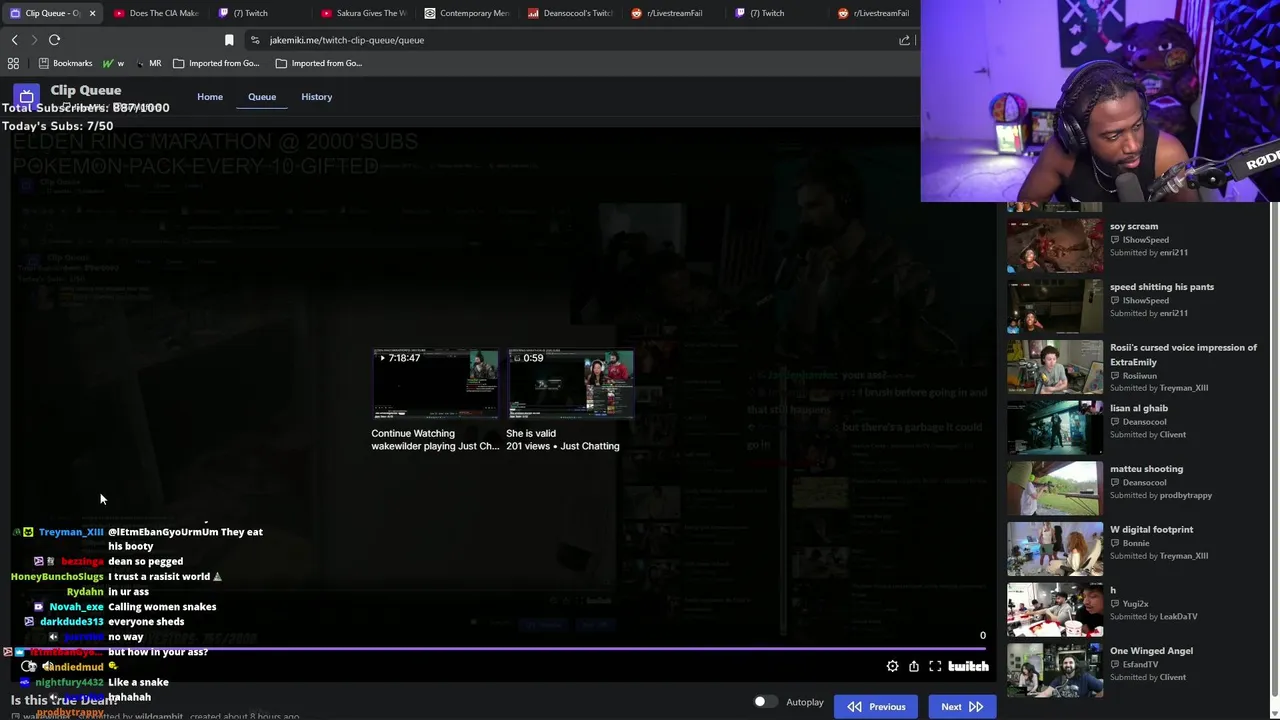Switch to the Contemporary Men tab
The width and height of the screenshot is (1280, 720).
467,13
